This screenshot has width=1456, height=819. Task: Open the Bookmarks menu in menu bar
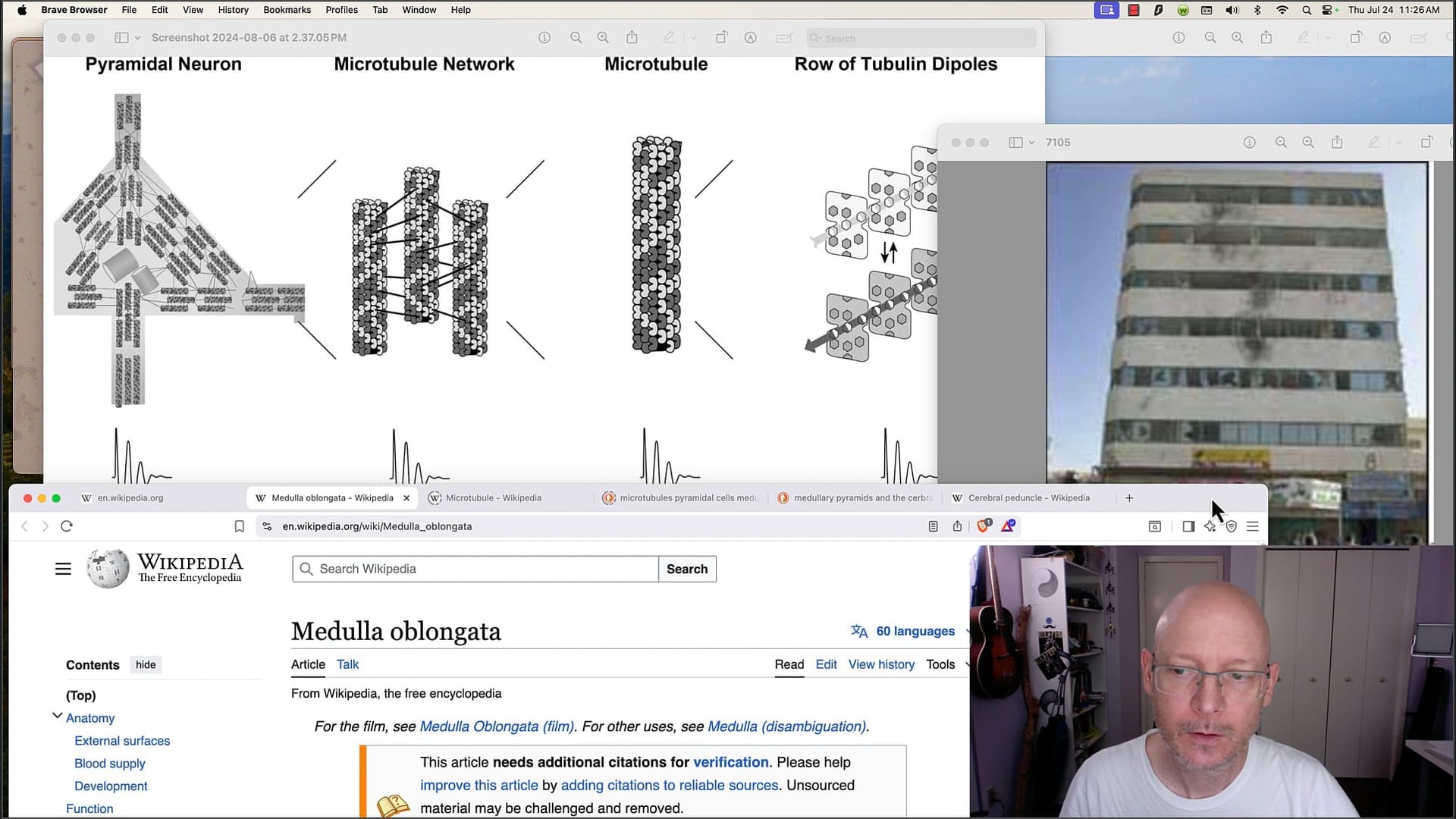coord(287,10)
